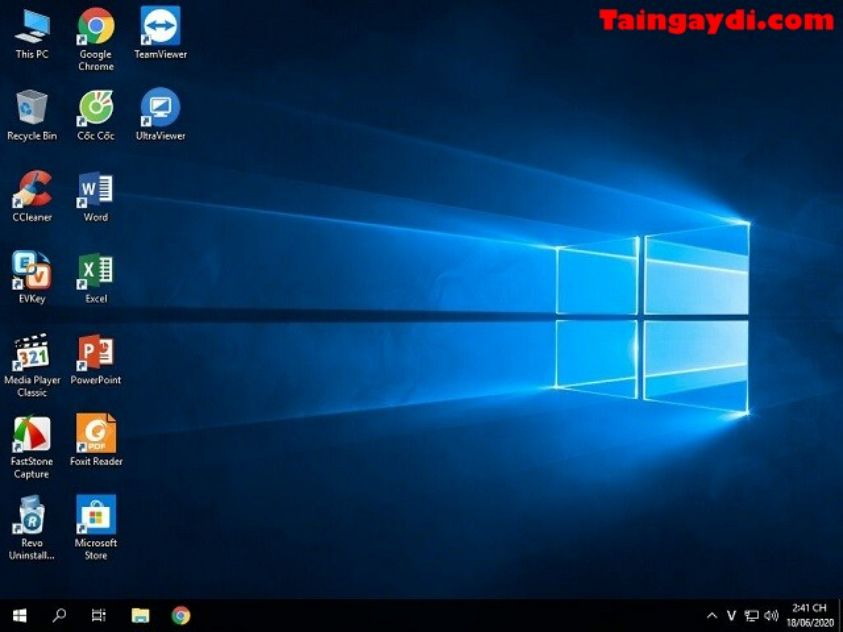Select the This PC desktop icon
The height and width of the screenshot is (632, 843).
(x=32, y=33)
